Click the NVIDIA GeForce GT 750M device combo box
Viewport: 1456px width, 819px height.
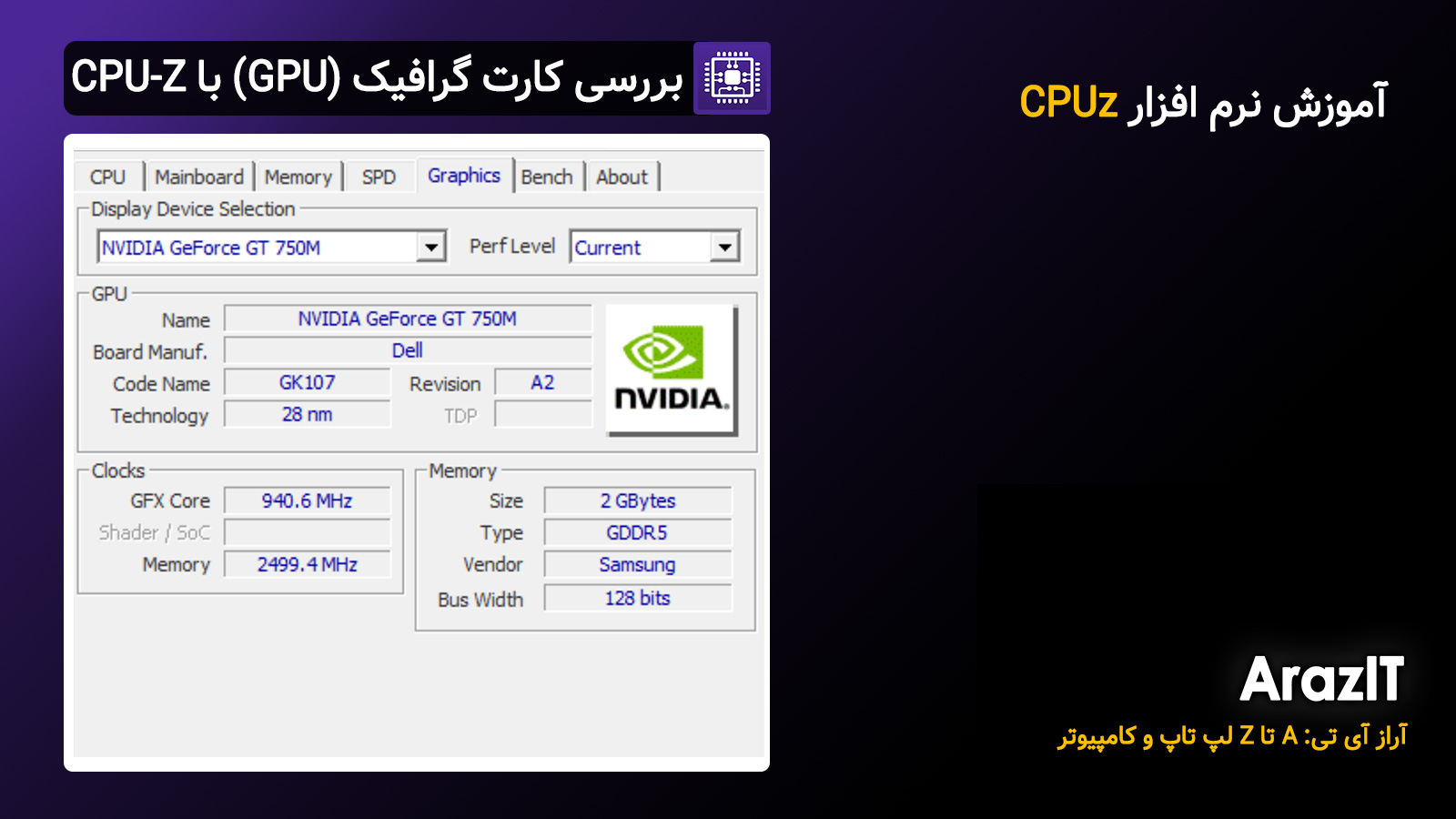(x=271, y=247)
